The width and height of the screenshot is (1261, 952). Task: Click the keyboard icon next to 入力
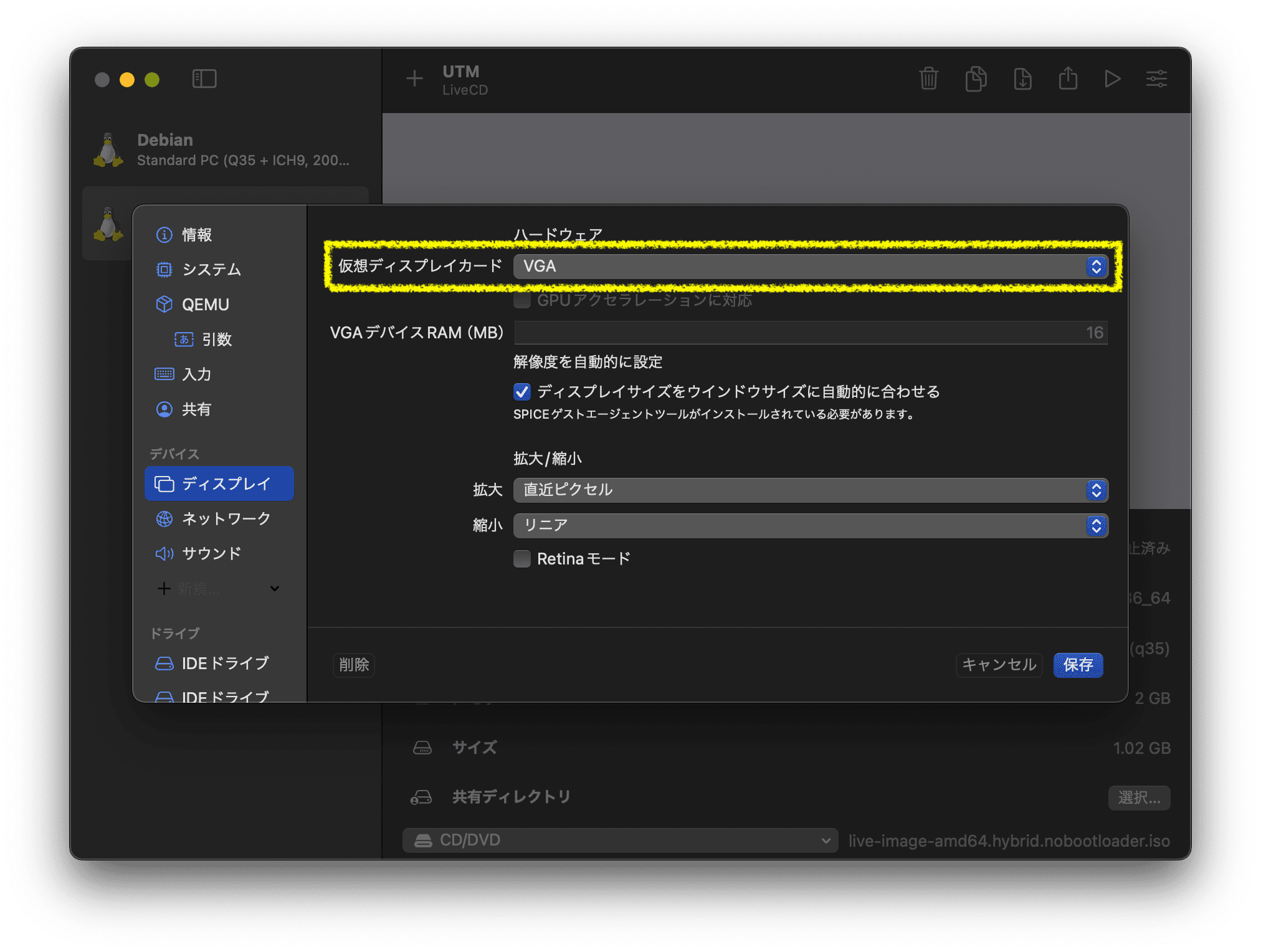(x=164, y=374)
